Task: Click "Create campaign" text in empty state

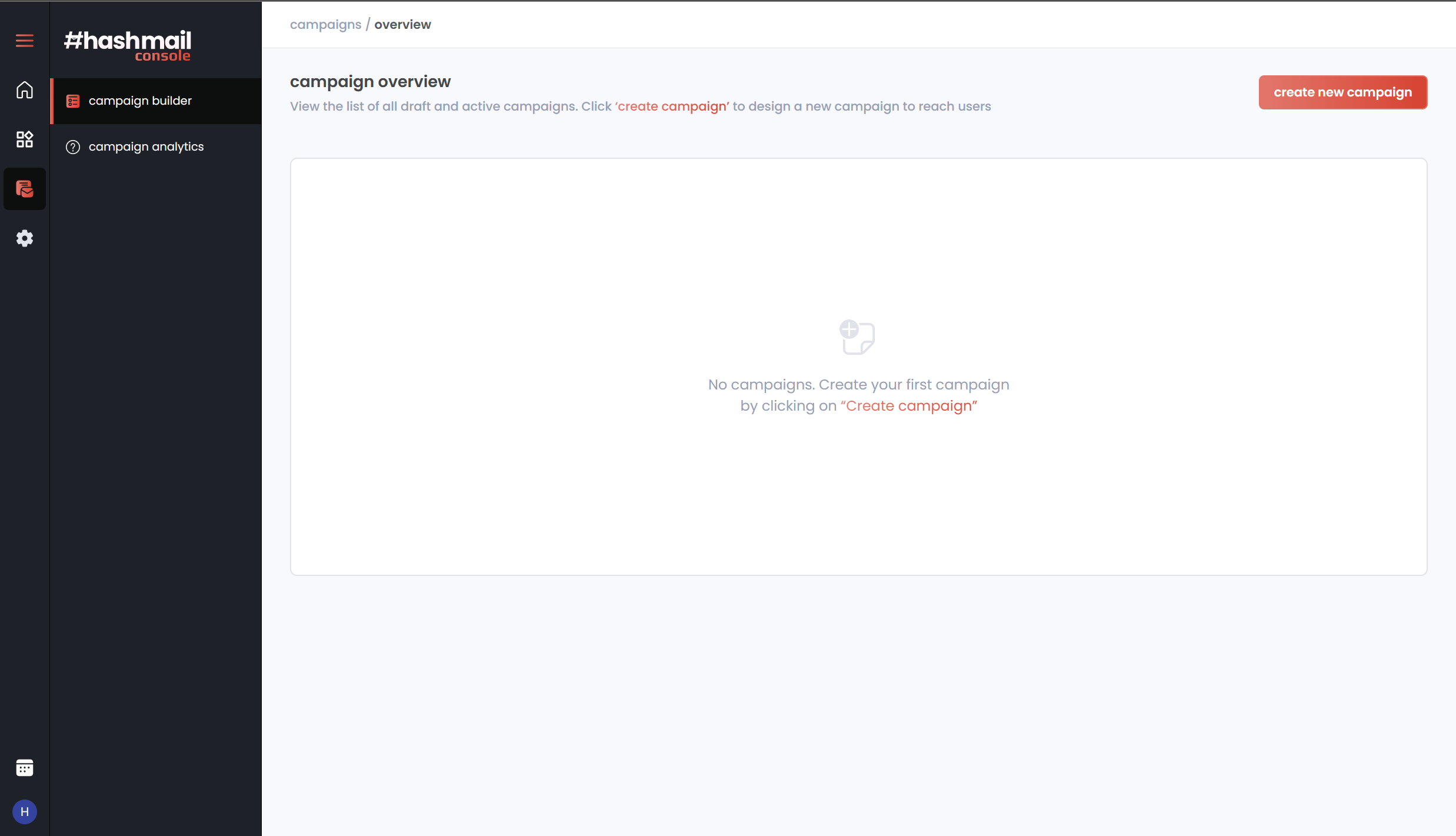Action: coord(908,406)
